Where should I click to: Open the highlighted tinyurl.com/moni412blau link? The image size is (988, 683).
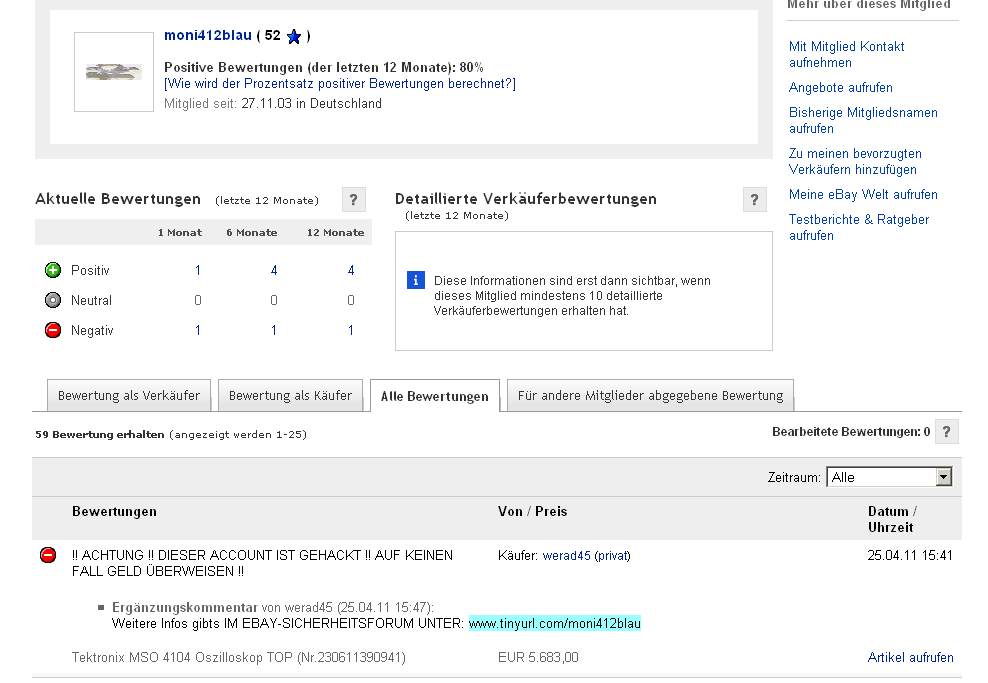pyautogui.click(x=554, y=624)
